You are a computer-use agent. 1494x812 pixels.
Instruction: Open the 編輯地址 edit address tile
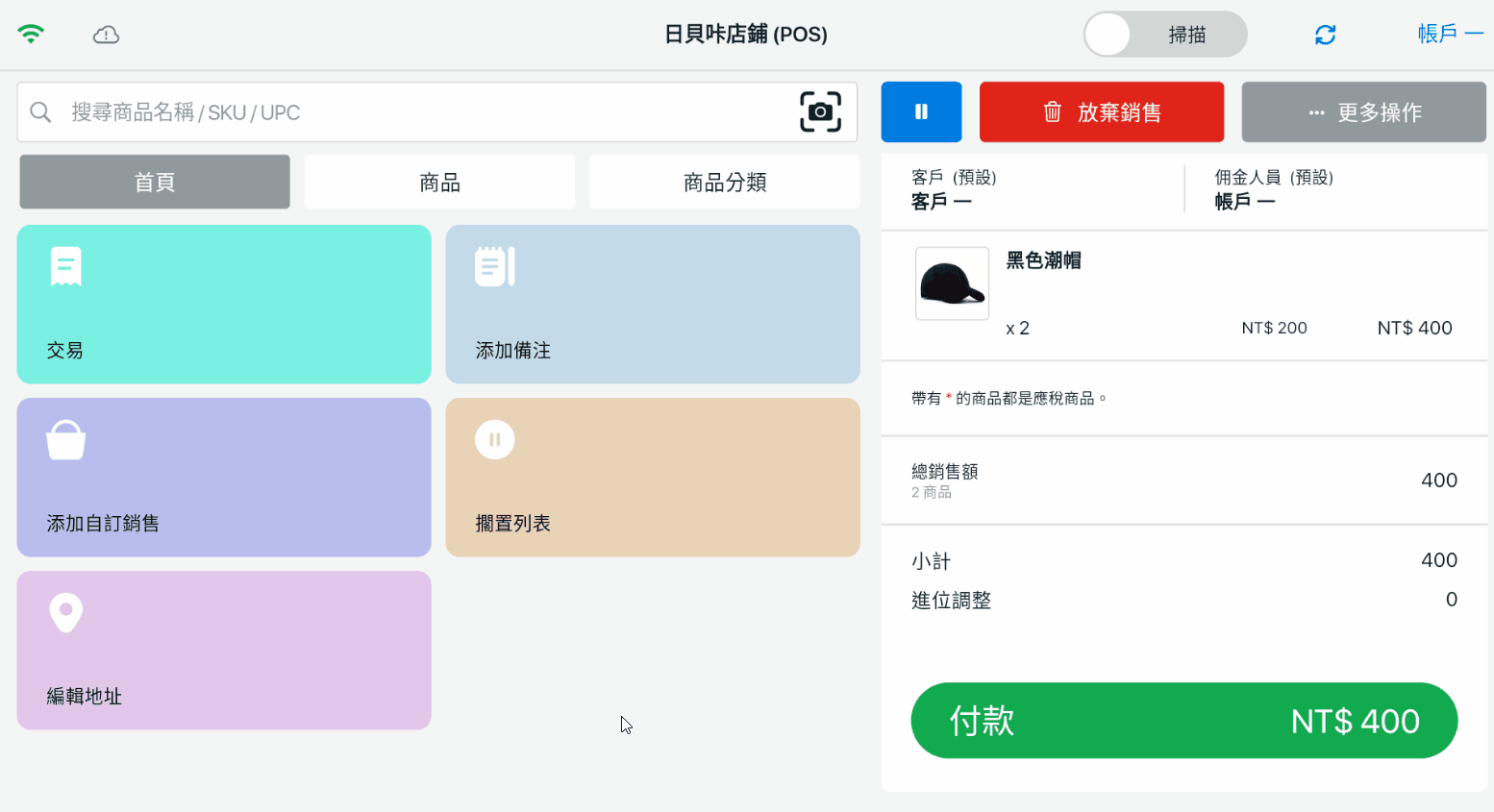point(224,650)
